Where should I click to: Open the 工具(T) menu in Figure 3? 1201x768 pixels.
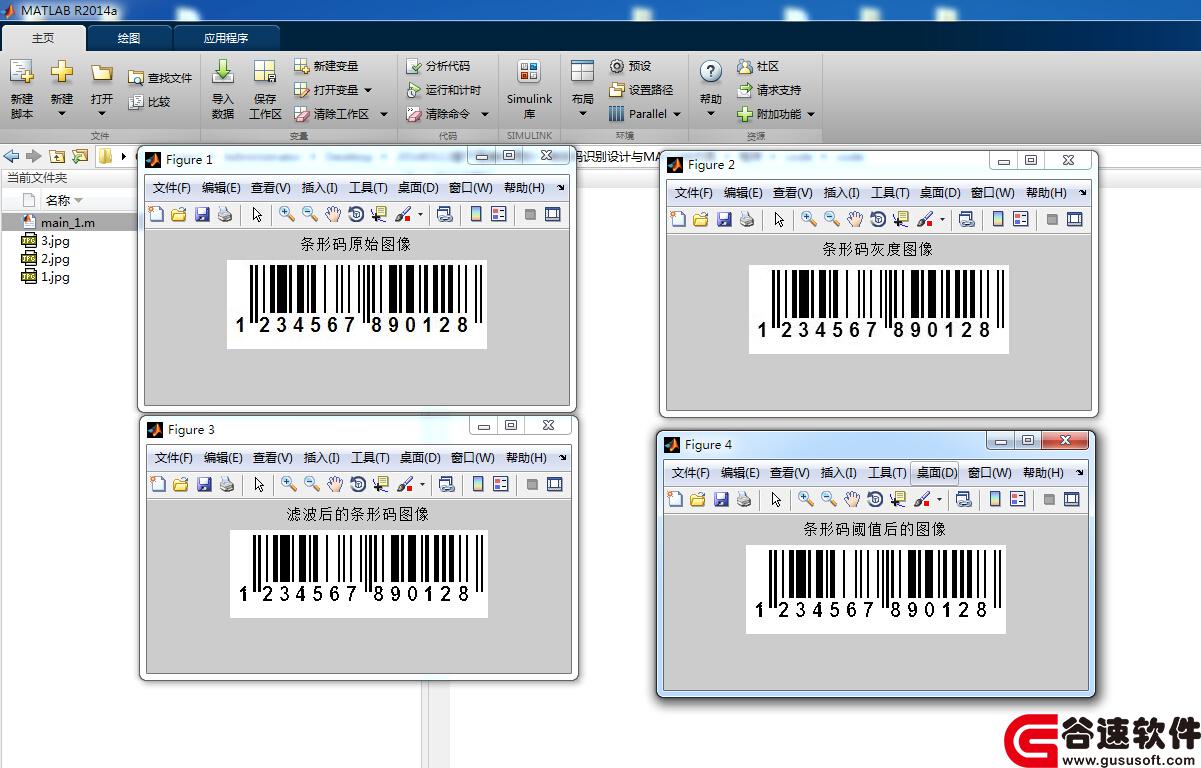pyautogui.click(x=370, y=457)
